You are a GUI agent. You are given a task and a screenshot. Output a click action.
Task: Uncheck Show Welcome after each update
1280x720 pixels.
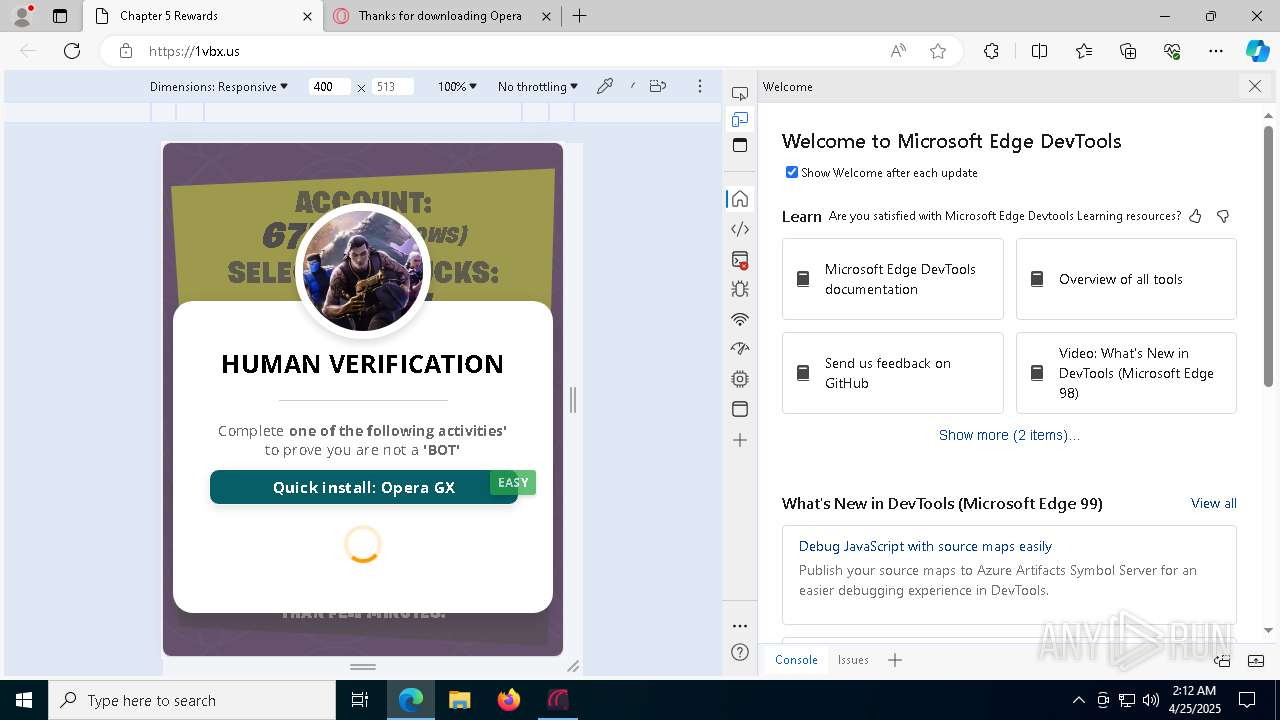tap(792, 172)
